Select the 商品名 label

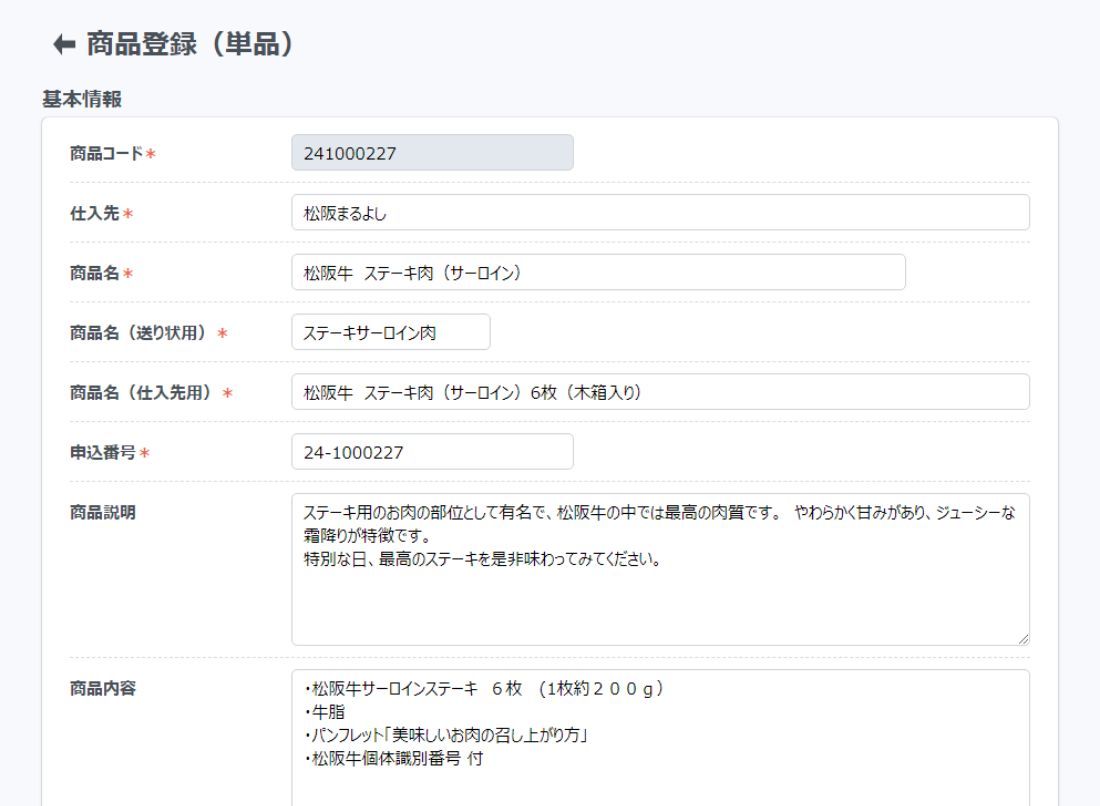pyautogui.click(x=94, y=273)
